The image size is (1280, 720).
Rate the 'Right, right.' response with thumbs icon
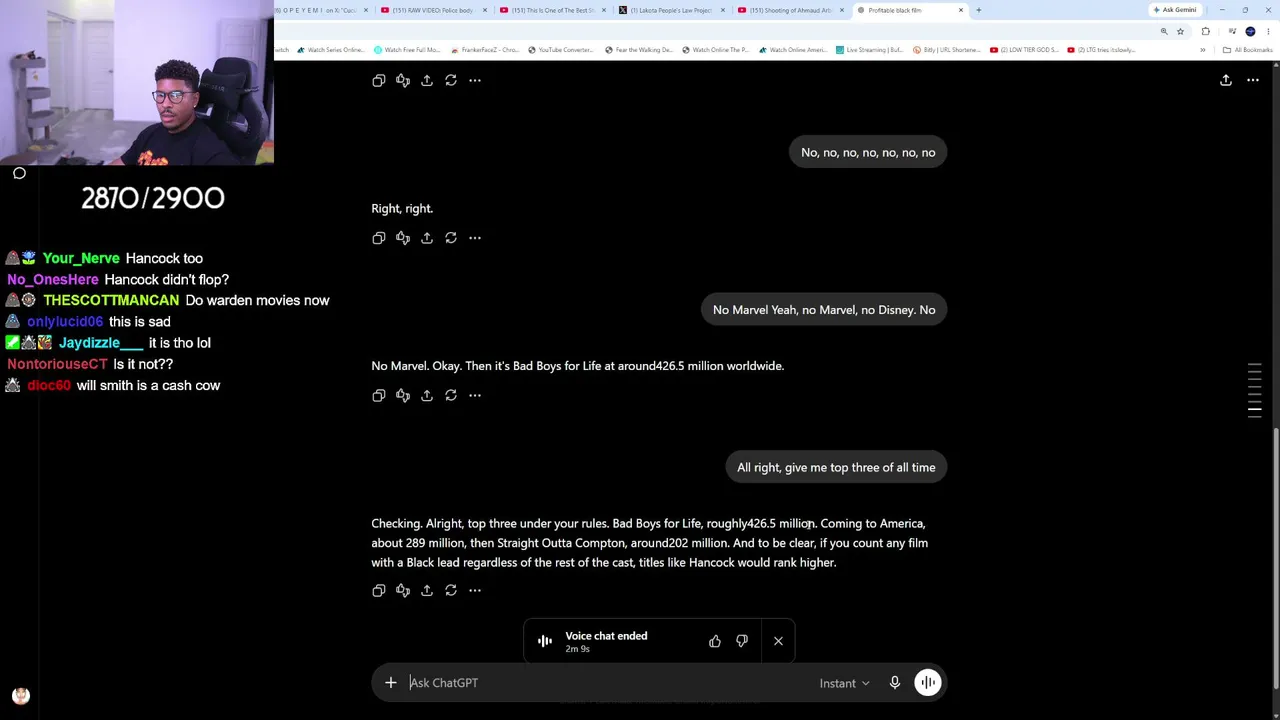point(403,238)
